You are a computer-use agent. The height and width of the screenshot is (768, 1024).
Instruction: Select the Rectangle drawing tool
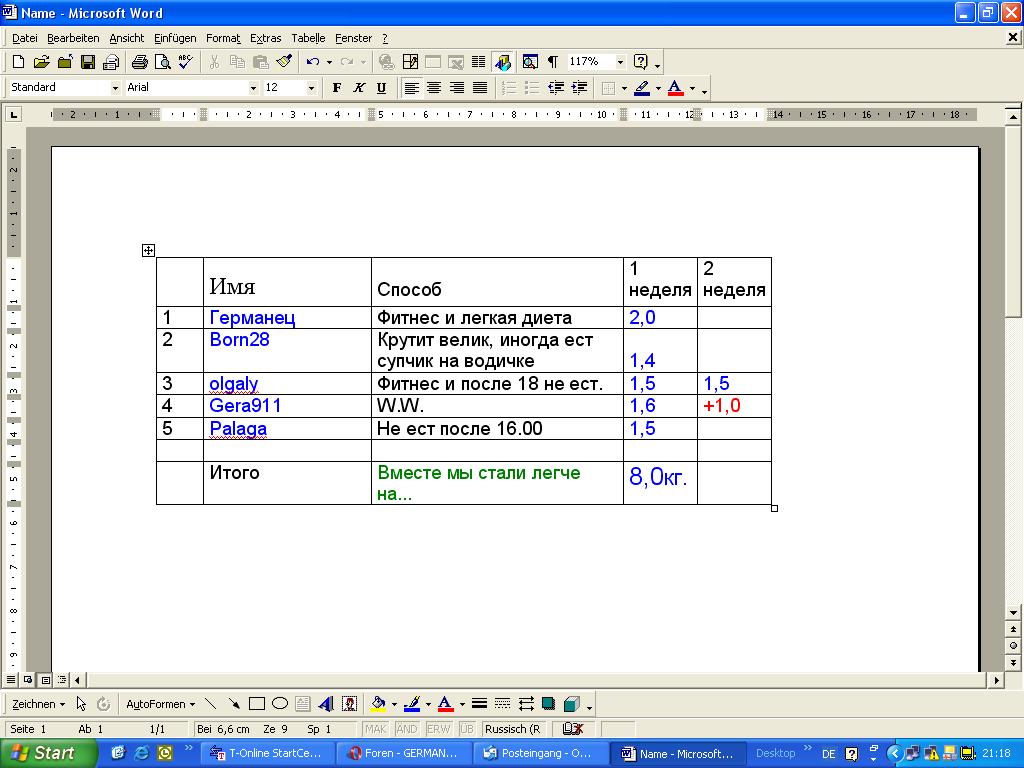tap(257, 704)
